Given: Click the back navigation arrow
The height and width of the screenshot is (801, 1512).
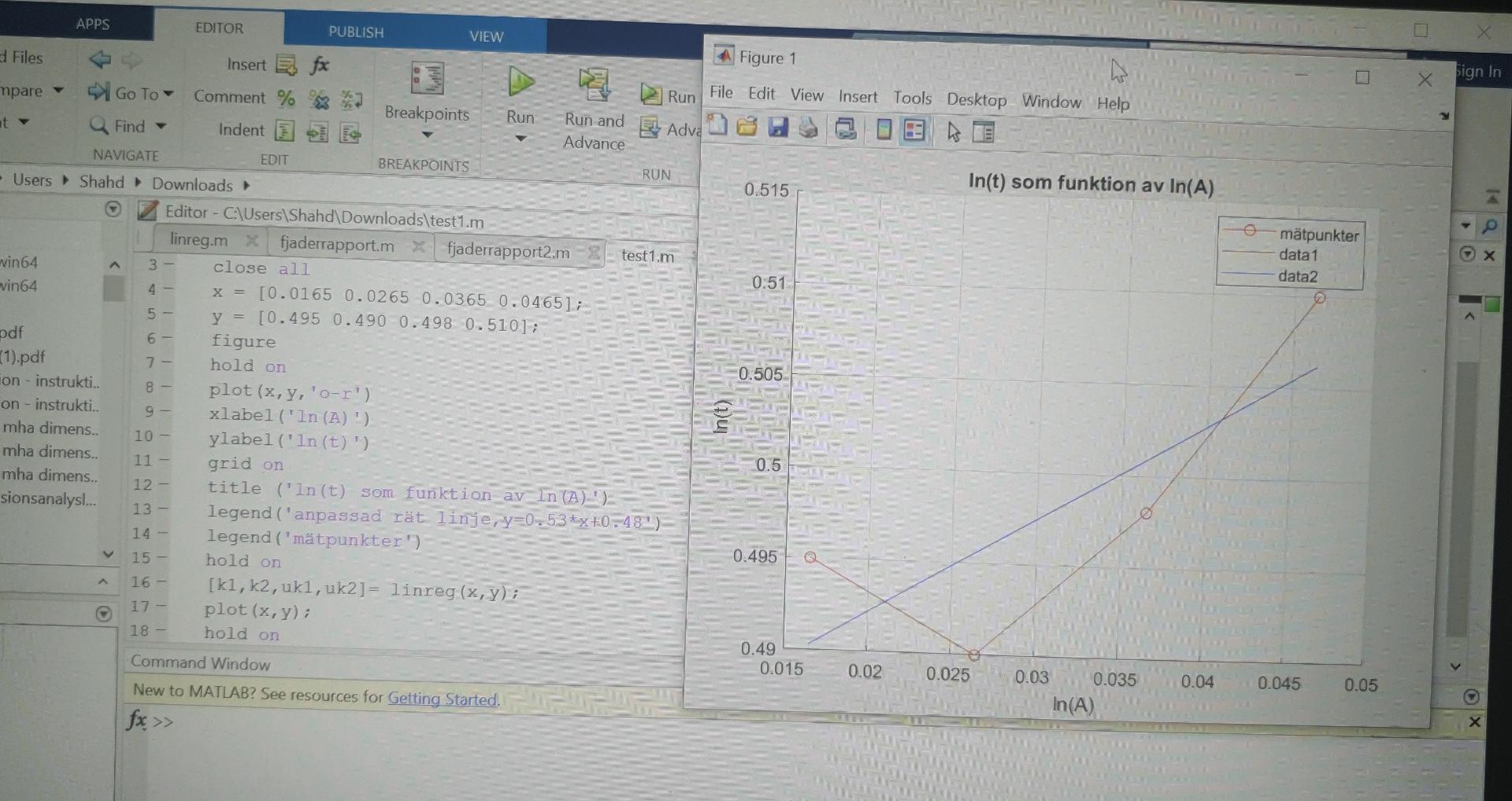Looking at the screenshot, I should point(101,59).
